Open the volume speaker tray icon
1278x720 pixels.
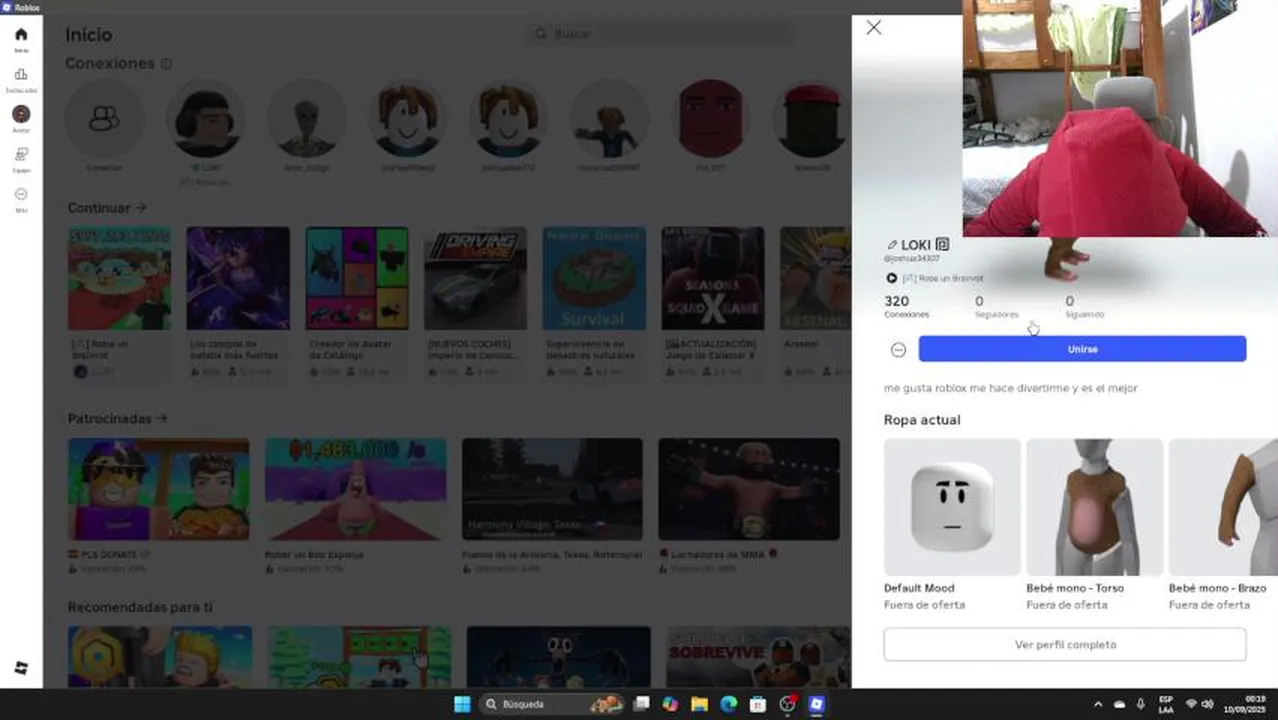click(x=1207, y=704)
